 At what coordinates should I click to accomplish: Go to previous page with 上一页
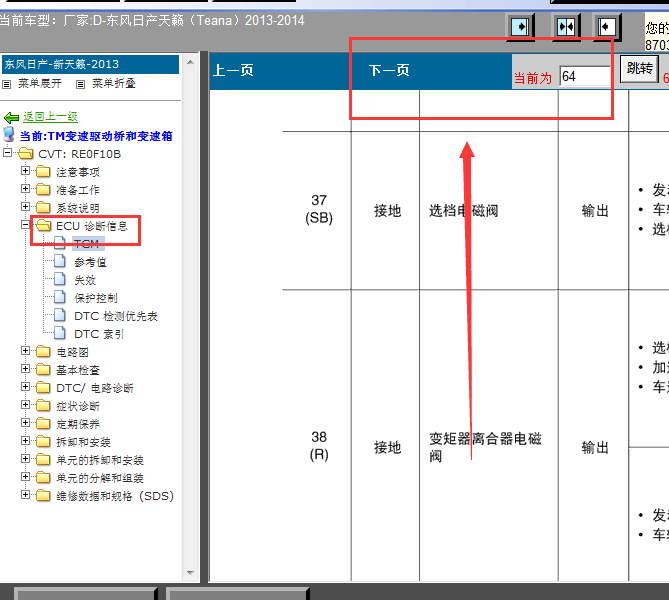pyautogui.click(x=233, y=71)
